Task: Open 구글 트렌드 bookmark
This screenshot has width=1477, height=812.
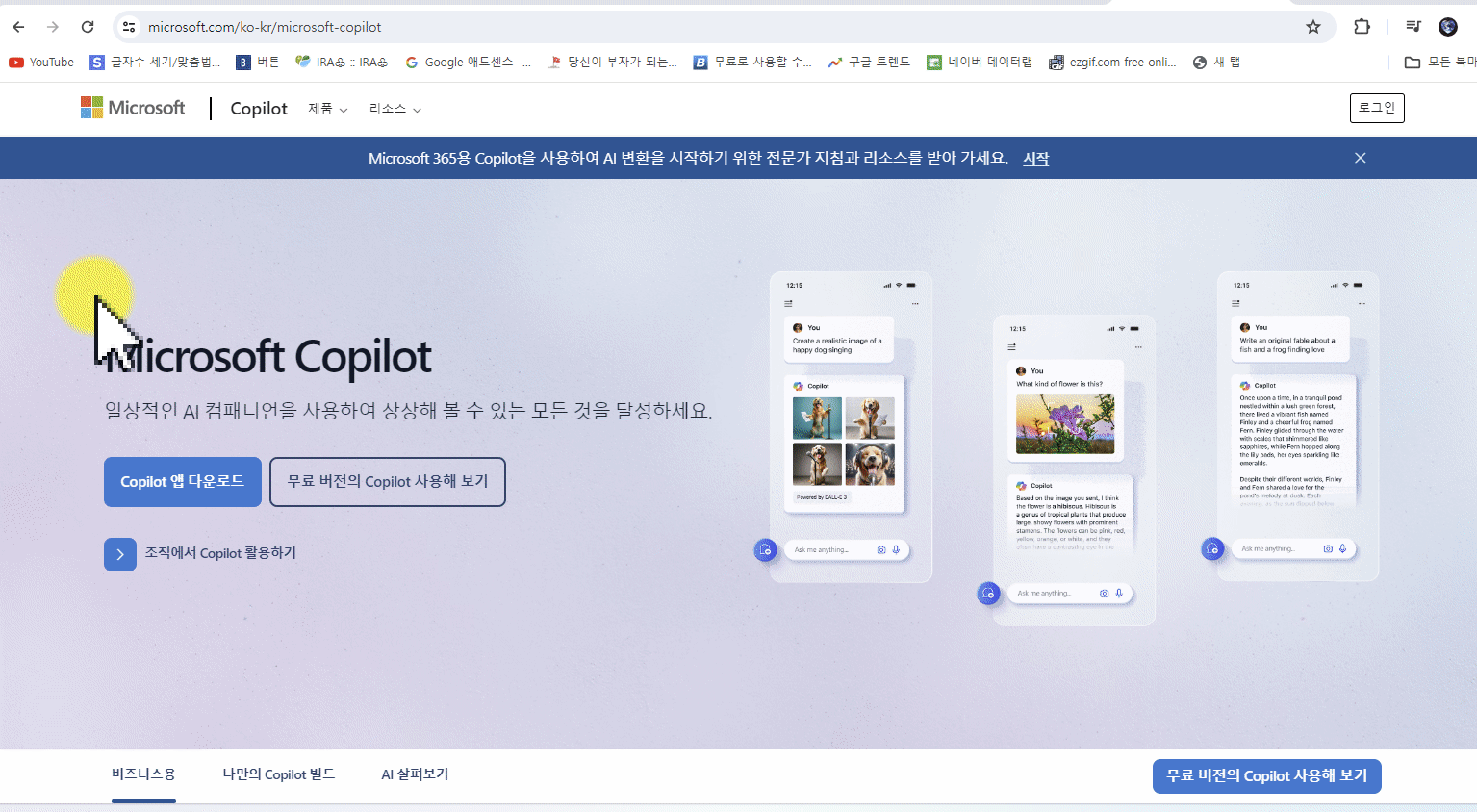Action: 869,63
